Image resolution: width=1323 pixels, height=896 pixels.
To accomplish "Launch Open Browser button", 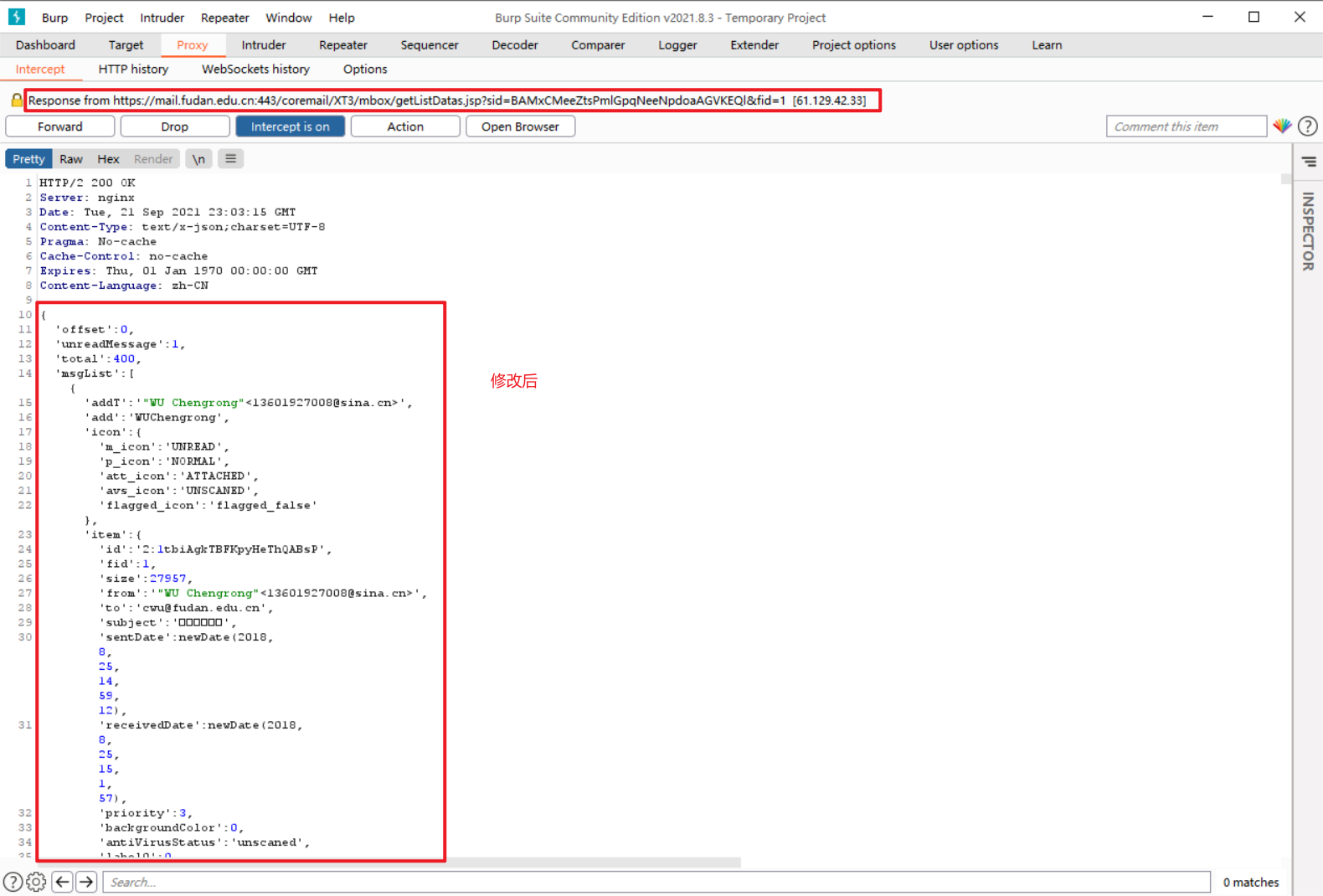I will point(520,126).
